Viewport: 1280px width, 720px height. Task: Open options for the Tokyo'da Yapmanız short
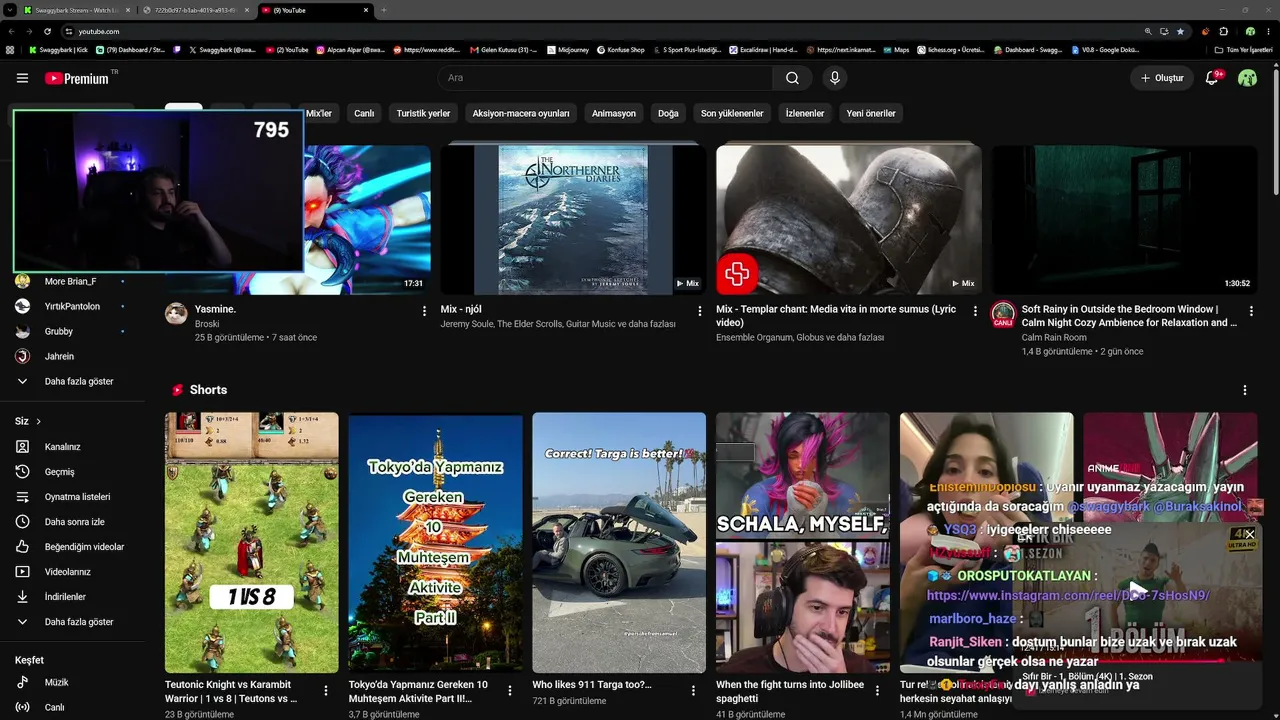click(510, 690)
